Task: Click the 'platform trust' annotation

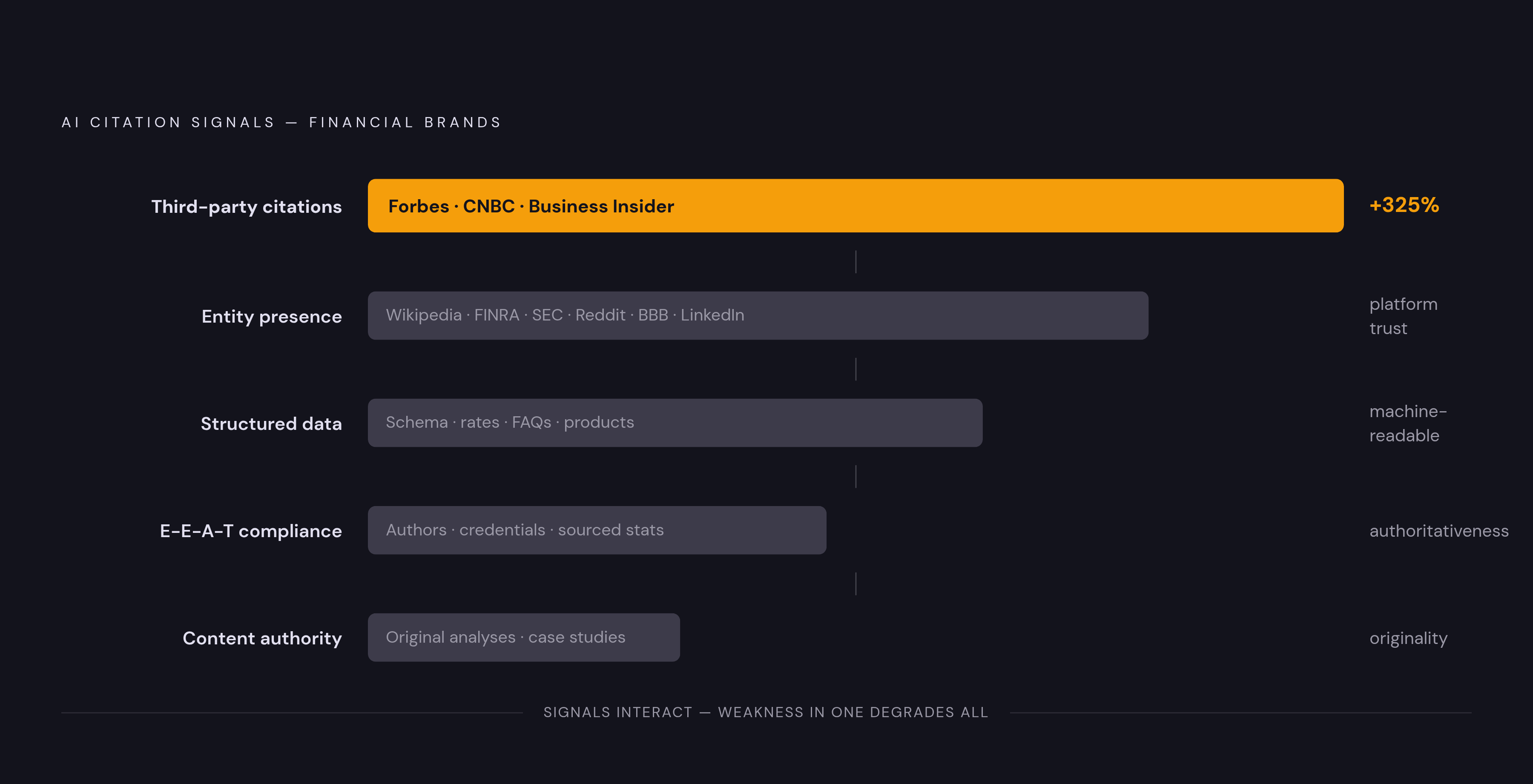Action: 1403,316
